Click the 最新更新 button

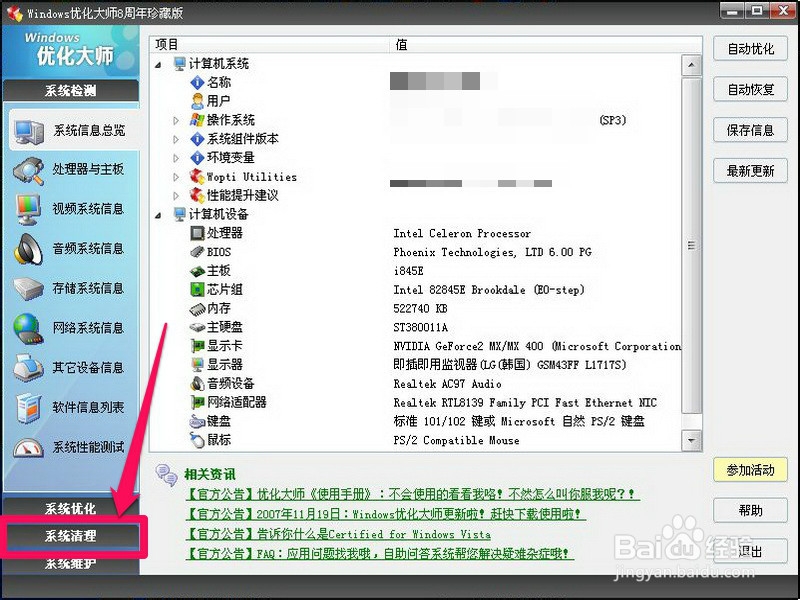pyautogui.click(x=750, y=170)
